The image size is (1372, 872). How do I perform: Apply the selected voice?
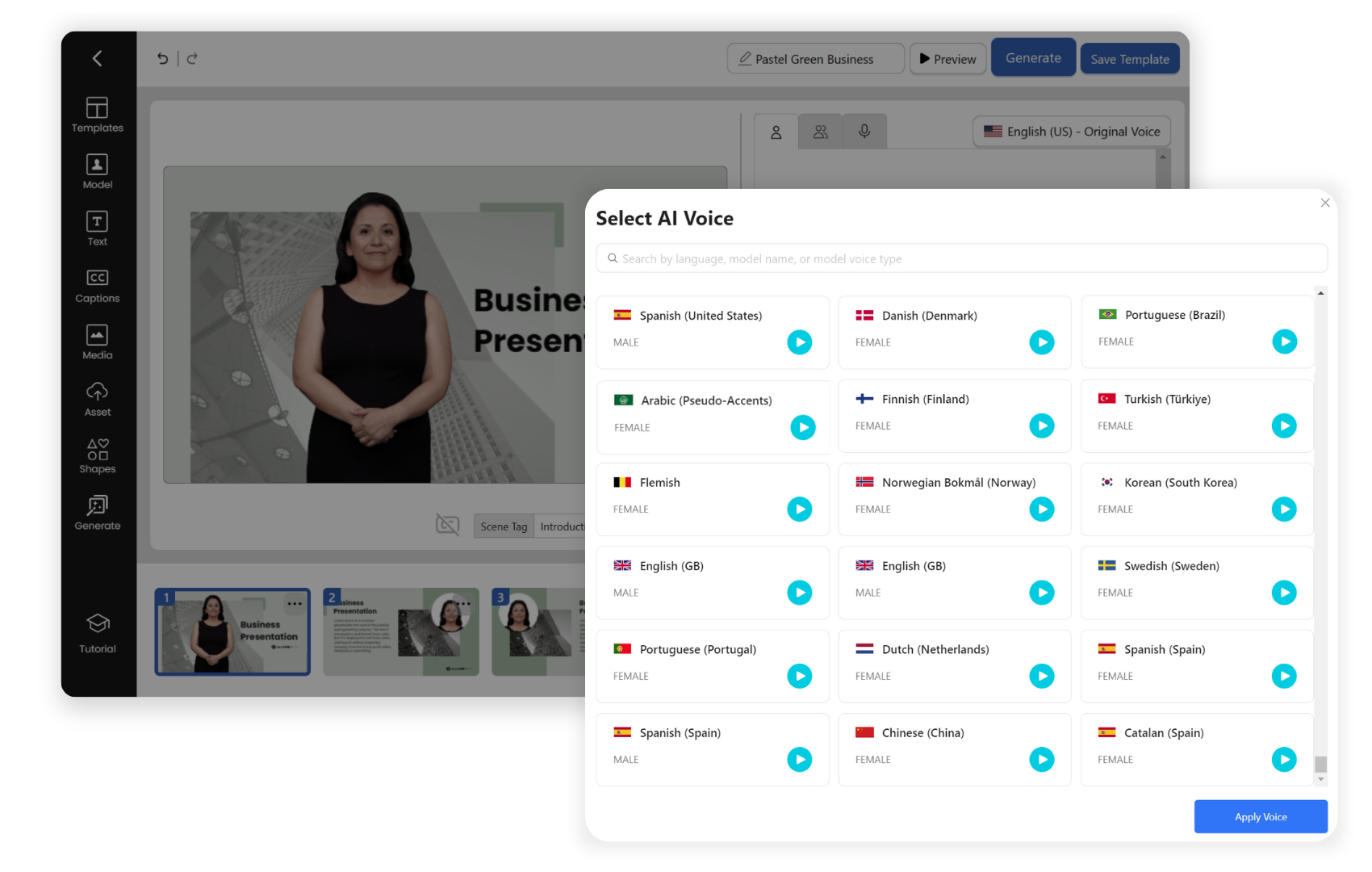1261,816
